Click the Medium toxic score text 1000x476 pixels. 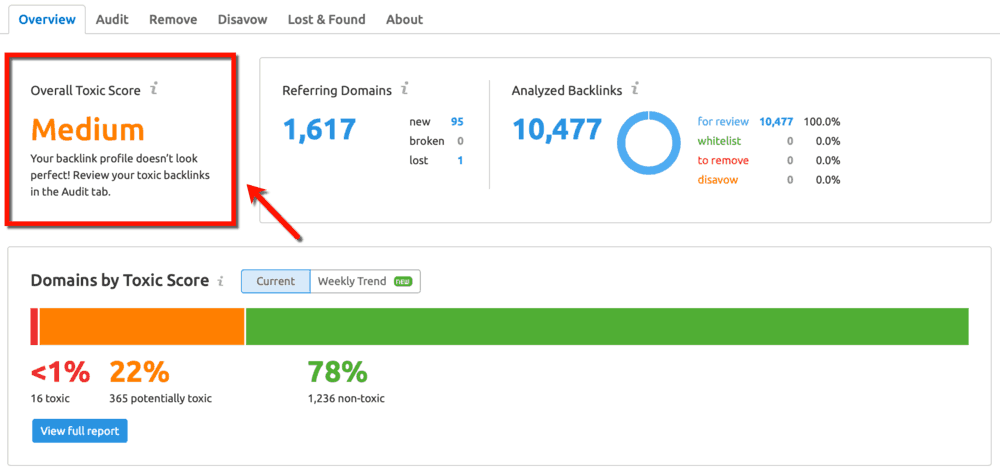pyautogui.click(x=88, y=130)
